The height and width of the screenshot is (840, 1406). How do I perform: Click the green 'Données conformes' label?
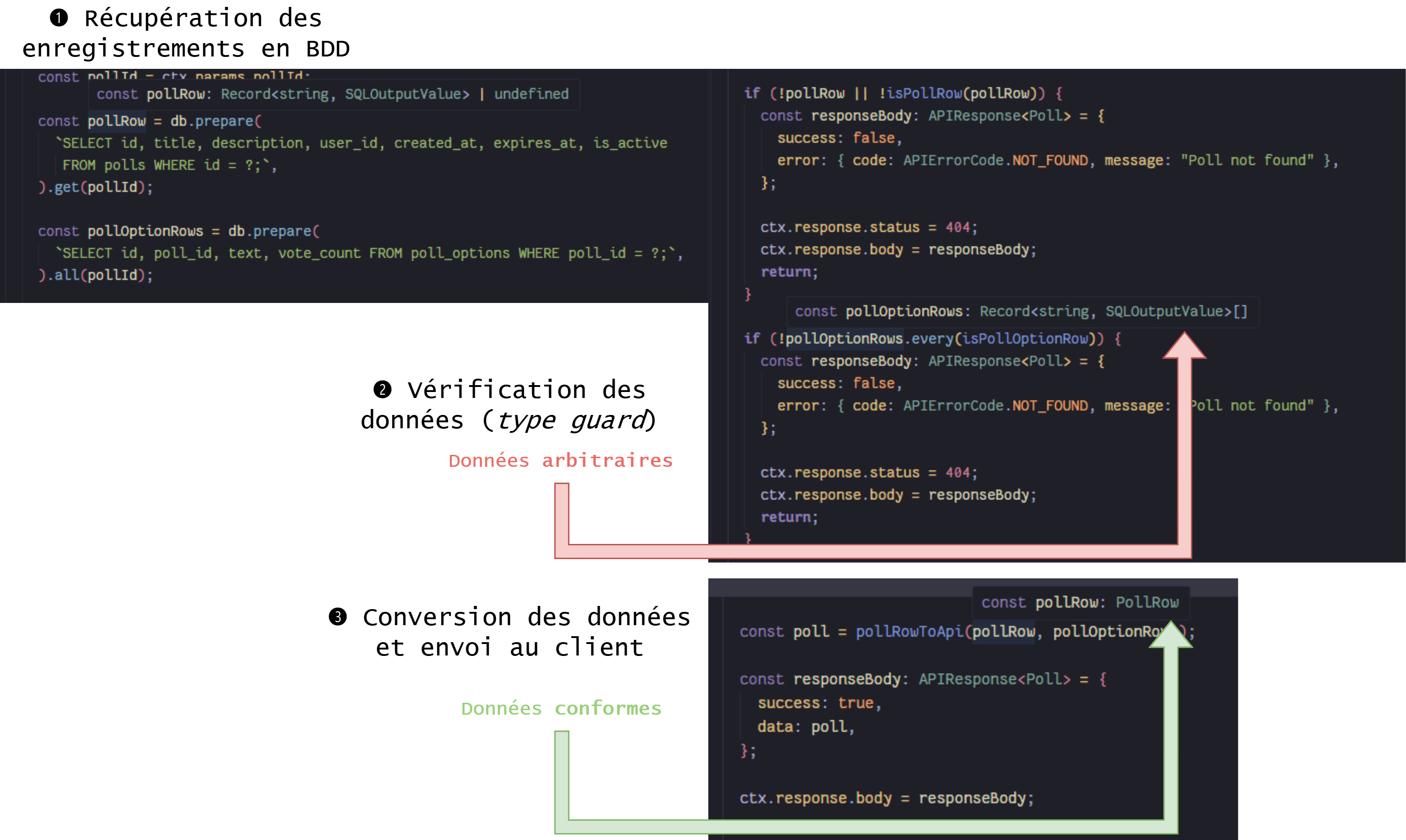(x=561, y=709)
